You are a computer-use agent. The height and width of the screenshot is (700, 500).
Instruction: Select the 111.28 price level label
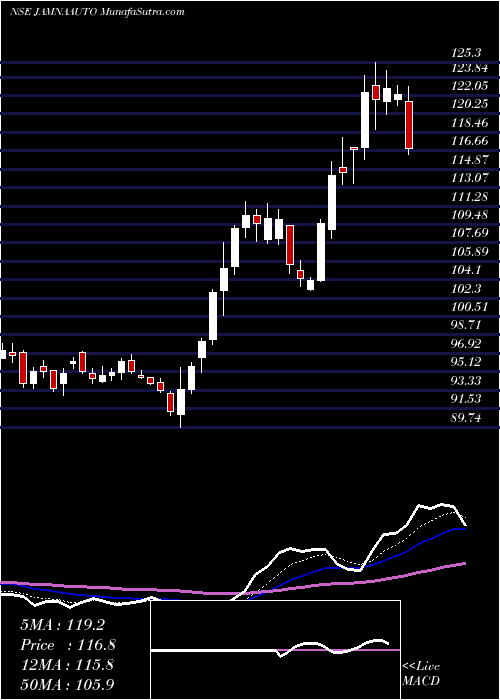click(x=470, y=196)
